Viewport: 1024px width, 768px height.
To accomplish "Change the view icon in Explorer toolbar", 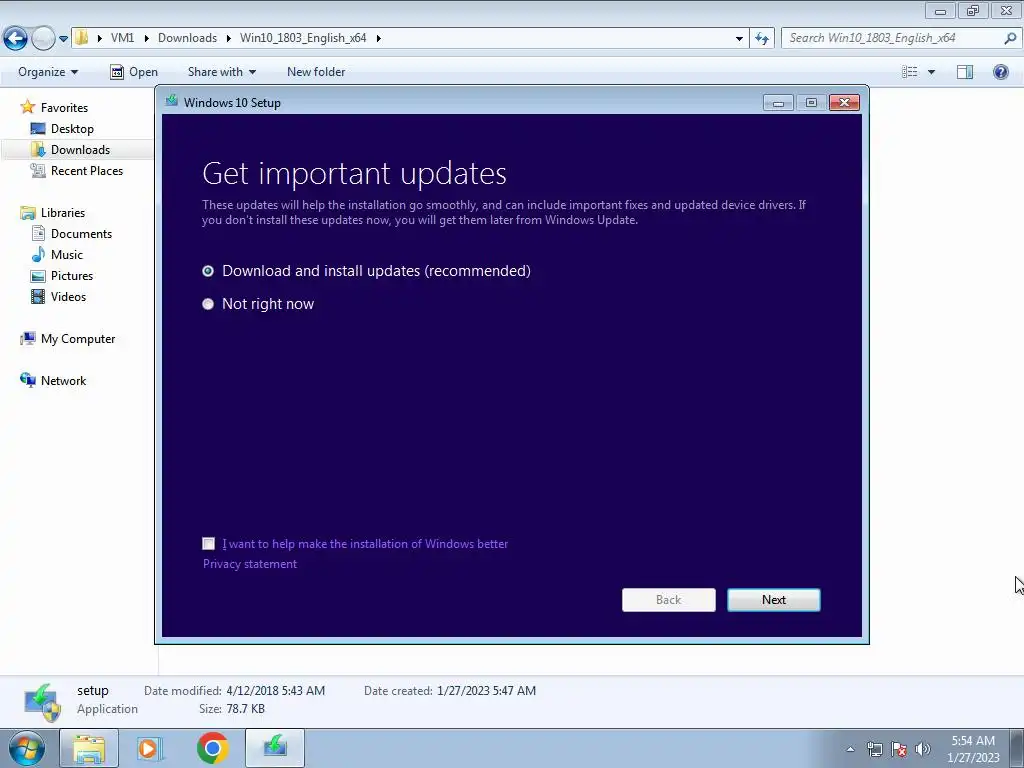I will [x=910, y=72].
